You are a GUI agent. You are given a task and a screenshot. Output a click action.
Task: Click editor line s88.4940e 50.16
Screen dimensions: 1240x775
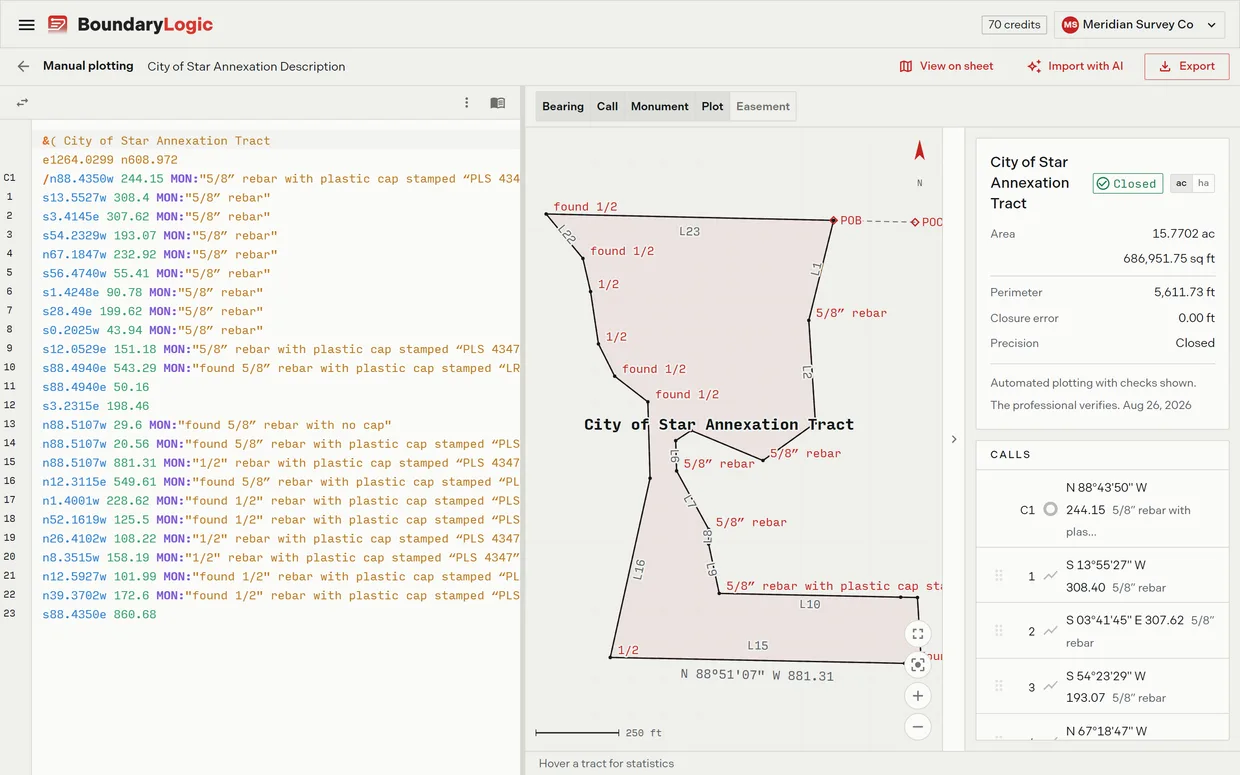tap(96, 387)
